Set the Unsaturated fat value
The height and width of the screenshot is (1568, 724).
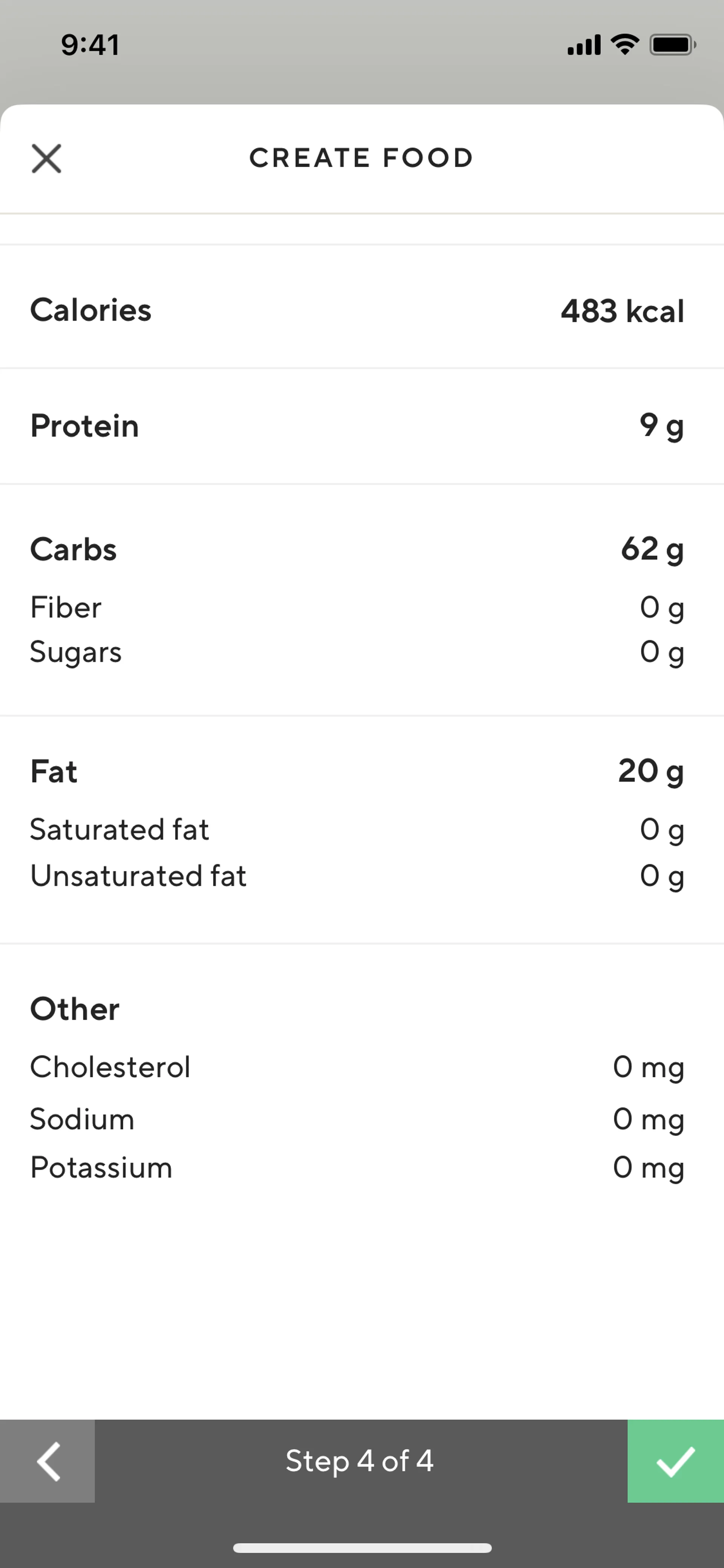click(661, 876)
